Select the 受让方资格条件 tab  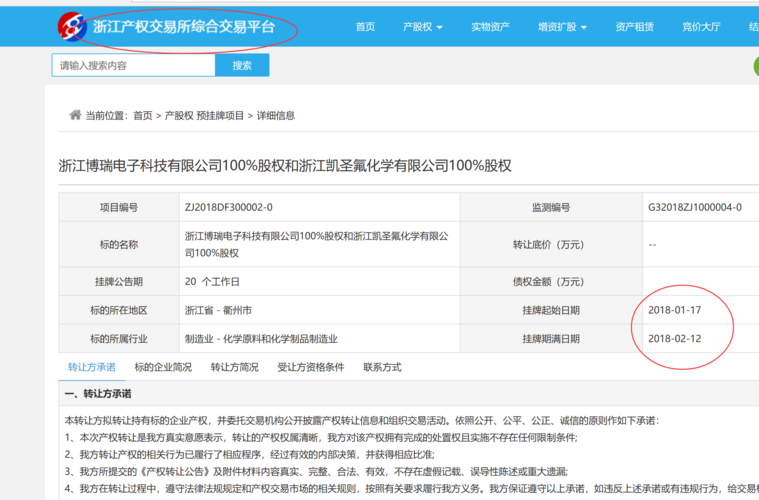(310, 367)
